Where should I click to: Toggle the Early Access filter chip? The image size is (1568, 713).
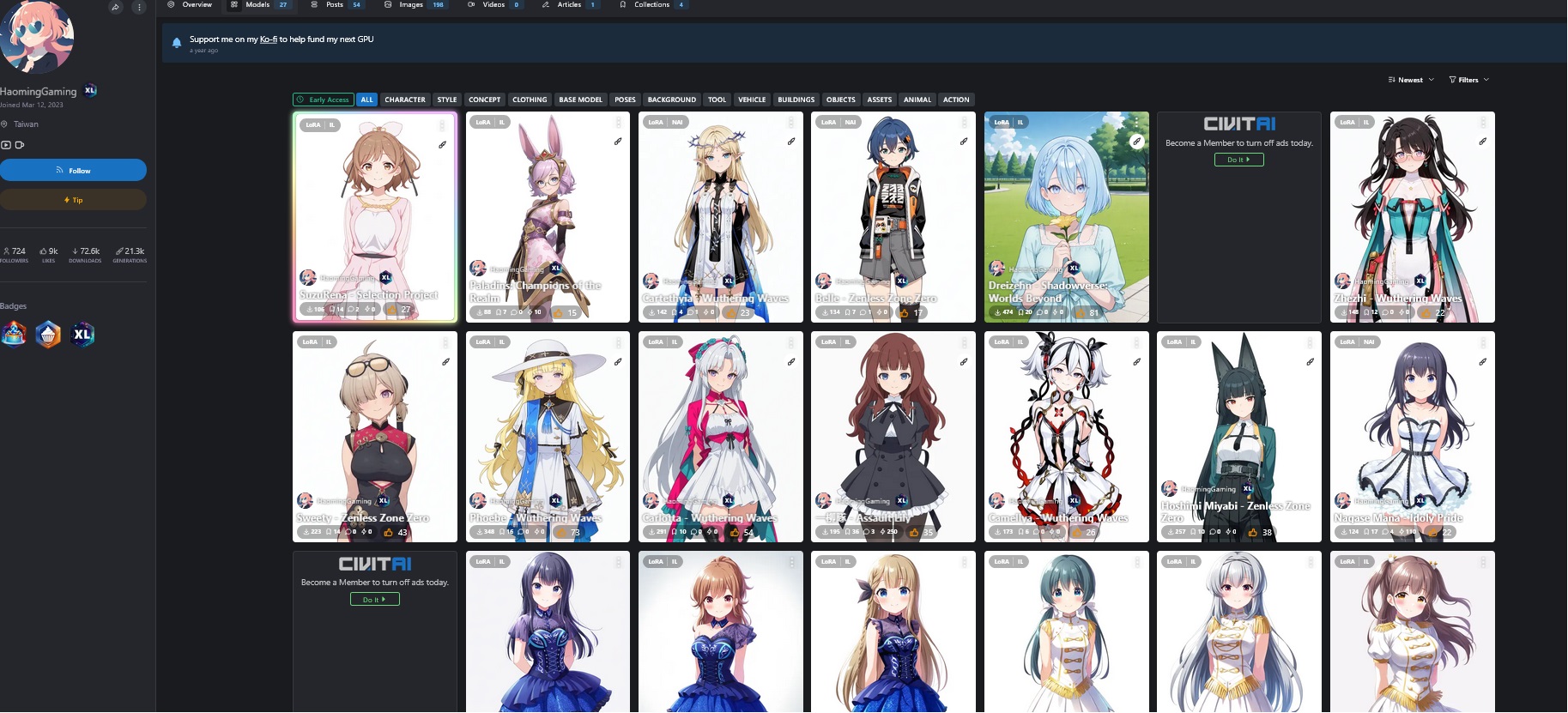323,100
